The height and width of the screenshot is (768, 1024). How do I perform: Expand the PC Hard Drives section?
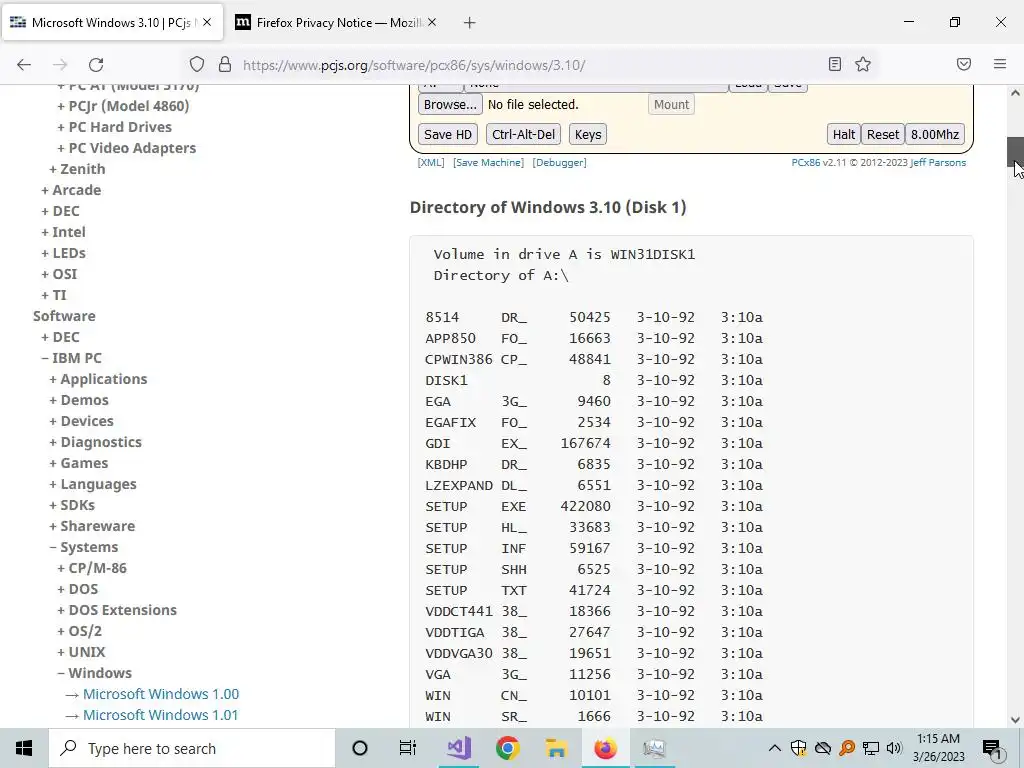pyautogui.click(x=114, y=127)
